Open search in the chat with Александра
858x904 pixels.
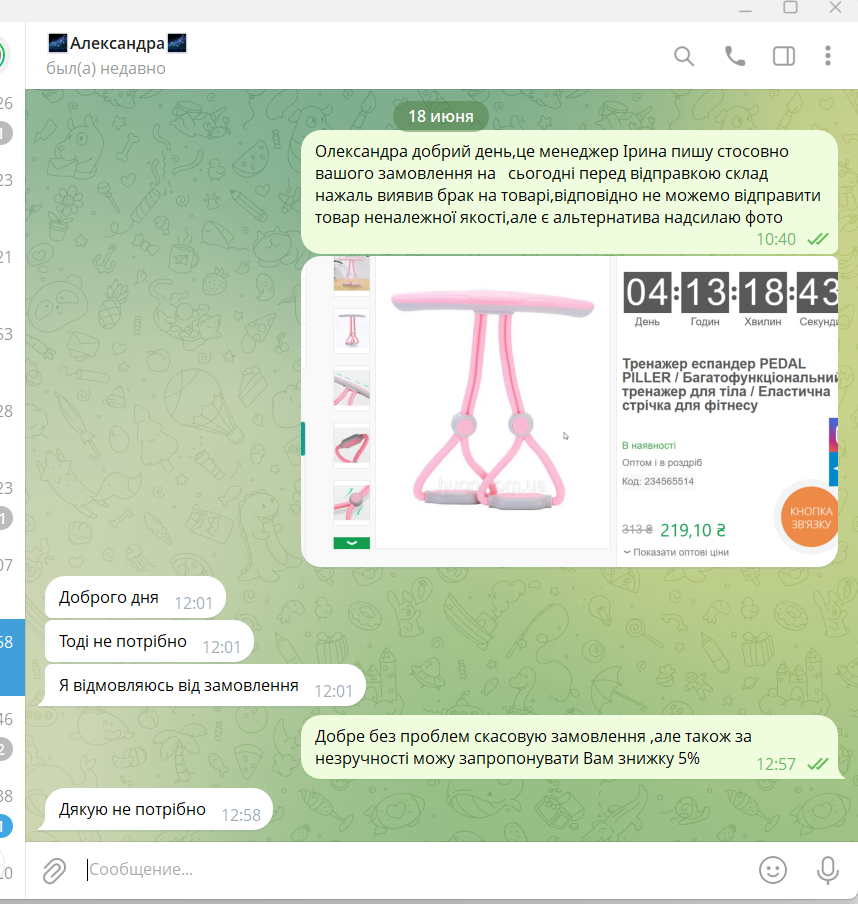684,56
